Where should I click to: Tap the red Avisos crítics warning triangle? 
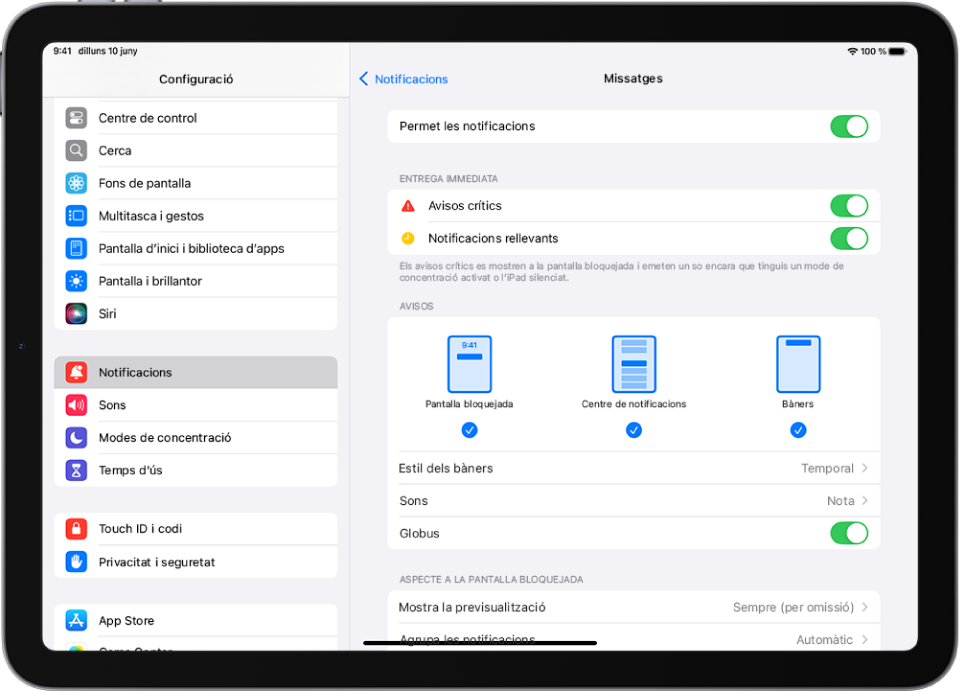click(408, 206)
